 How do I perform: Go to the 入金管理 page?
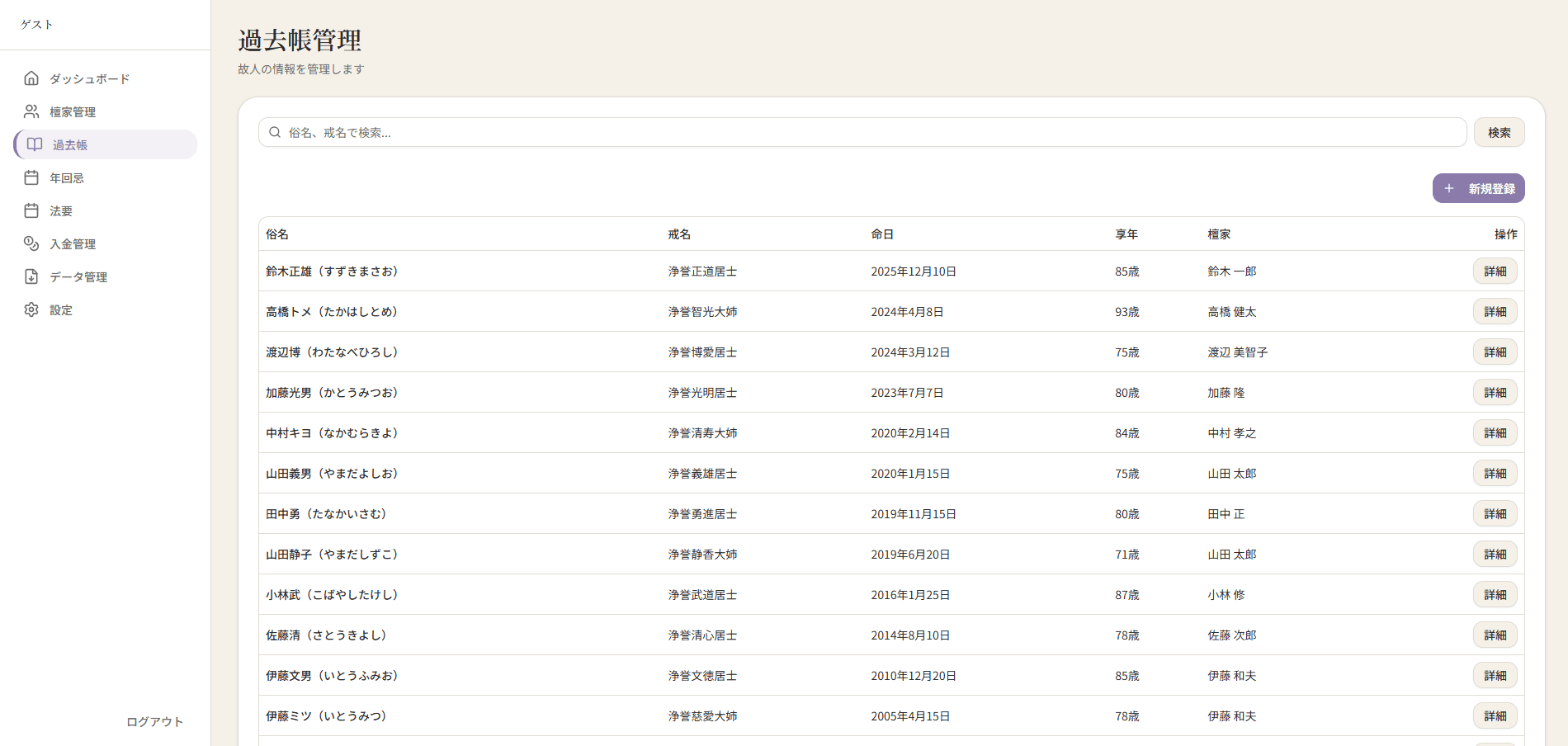73,243
